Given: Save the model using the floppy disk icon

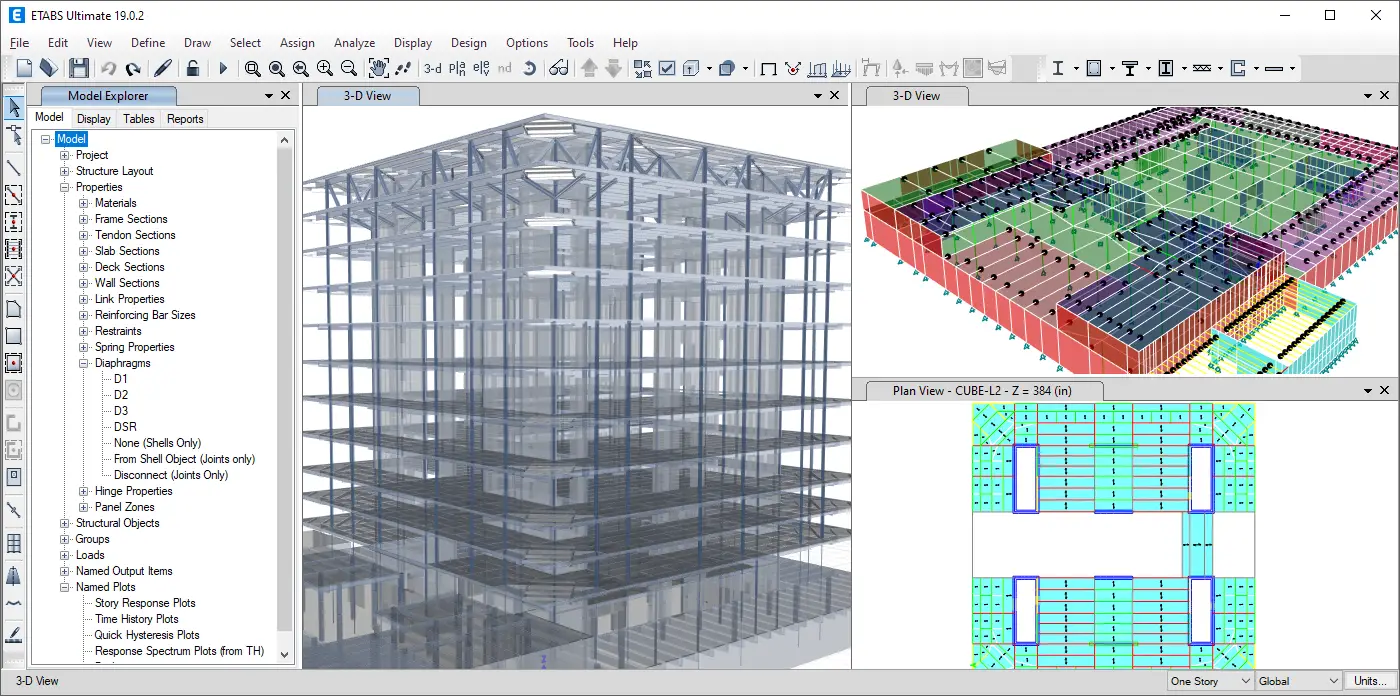Looking at the screenshot, I should [x=79, y=68].
